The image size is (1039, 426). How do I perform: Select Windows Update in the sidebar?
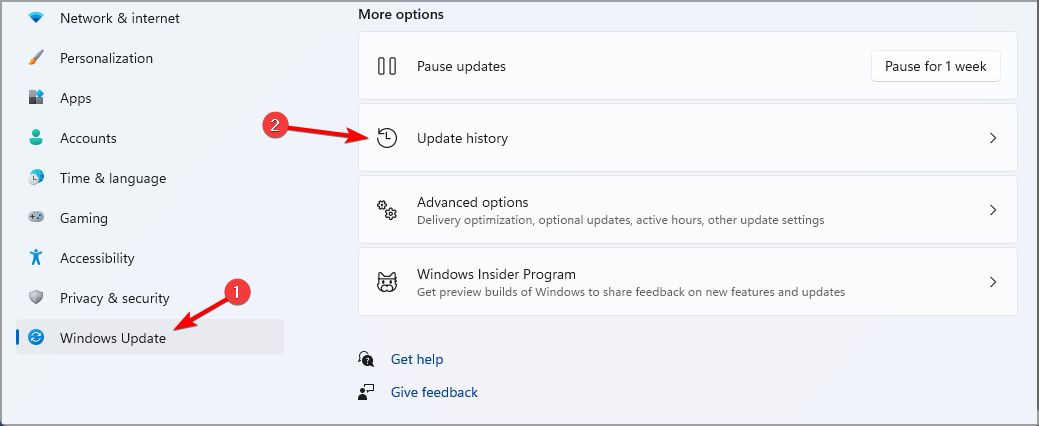point(113,338)
